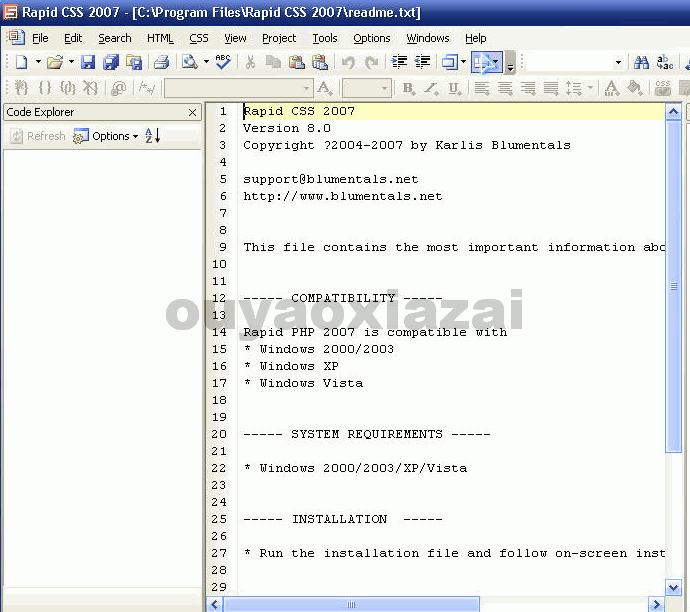Create a new document with the blank page icon
This screenshot has height=612, width=690.
pos(21,62)
